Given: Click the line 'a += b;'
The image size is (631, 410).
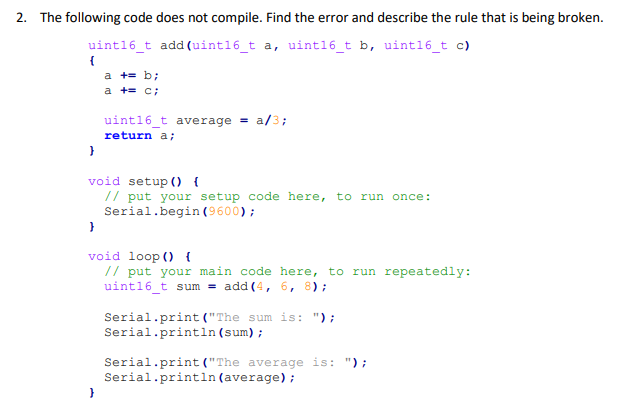Looking at the screenshot, I should (x=132, y=75).
